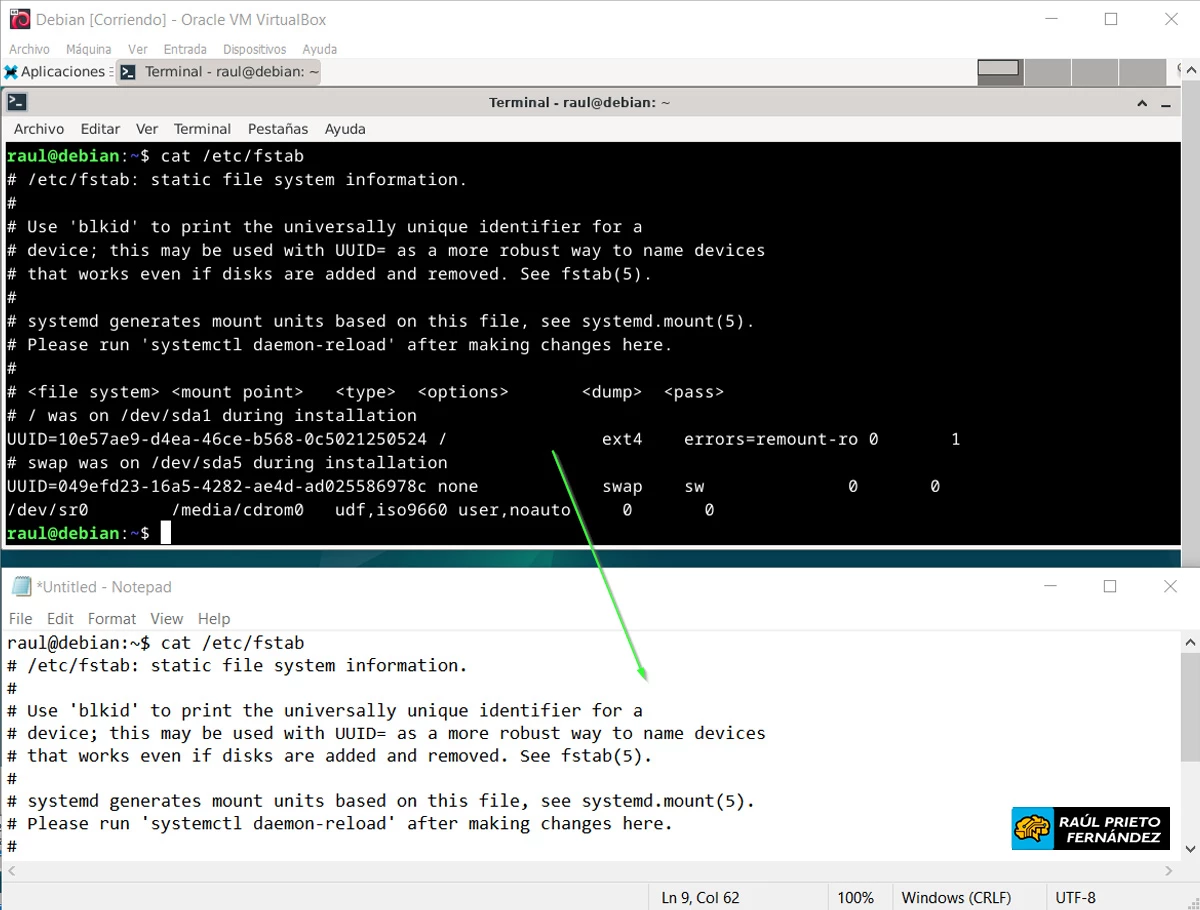The height and width of the screenshot is (910, 1200).
Task: Click the terminal icon in the Terminal title bar
Action: (18, 101)
